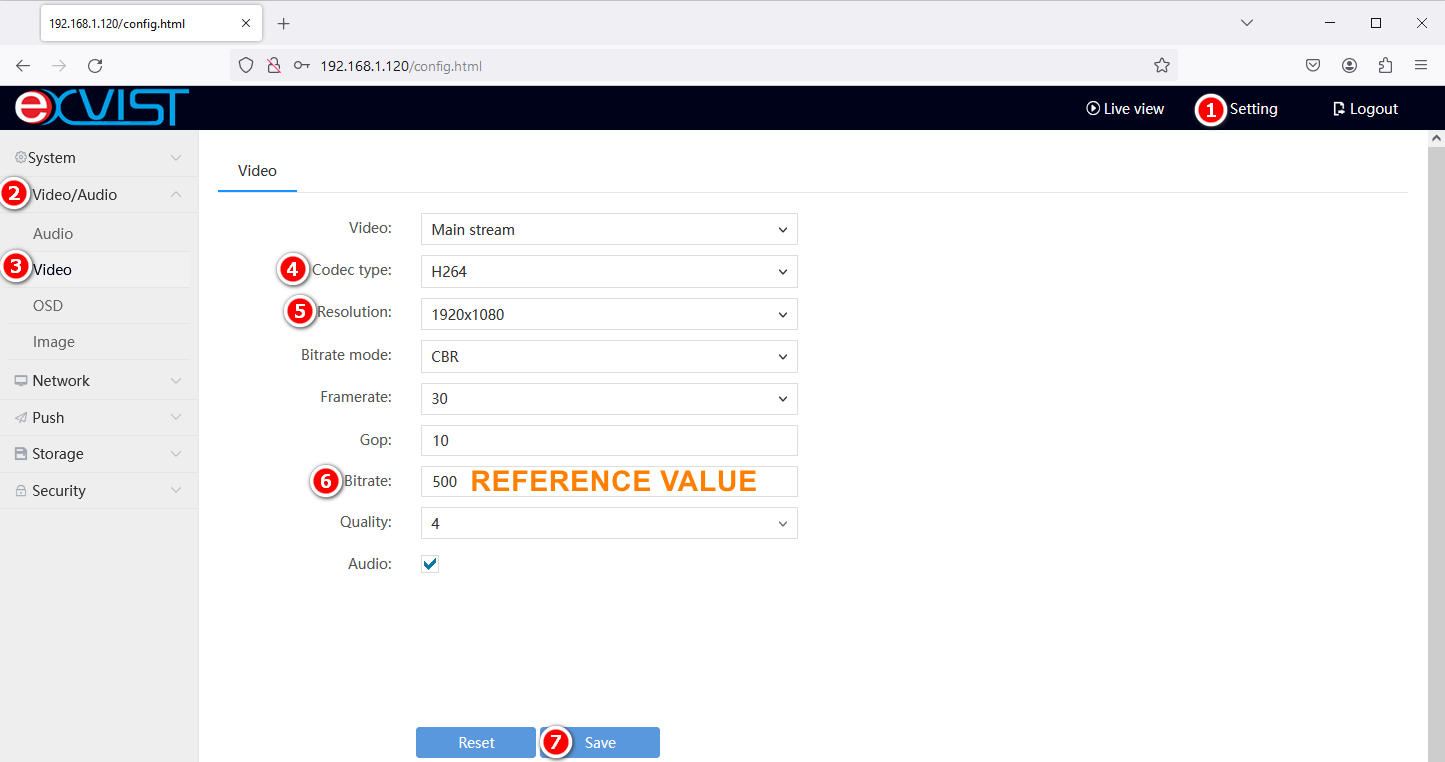Click the list all tabs chevron
Image resolution: width=1445 pixels, height=762 pixels.
[x=1247, y=23]
